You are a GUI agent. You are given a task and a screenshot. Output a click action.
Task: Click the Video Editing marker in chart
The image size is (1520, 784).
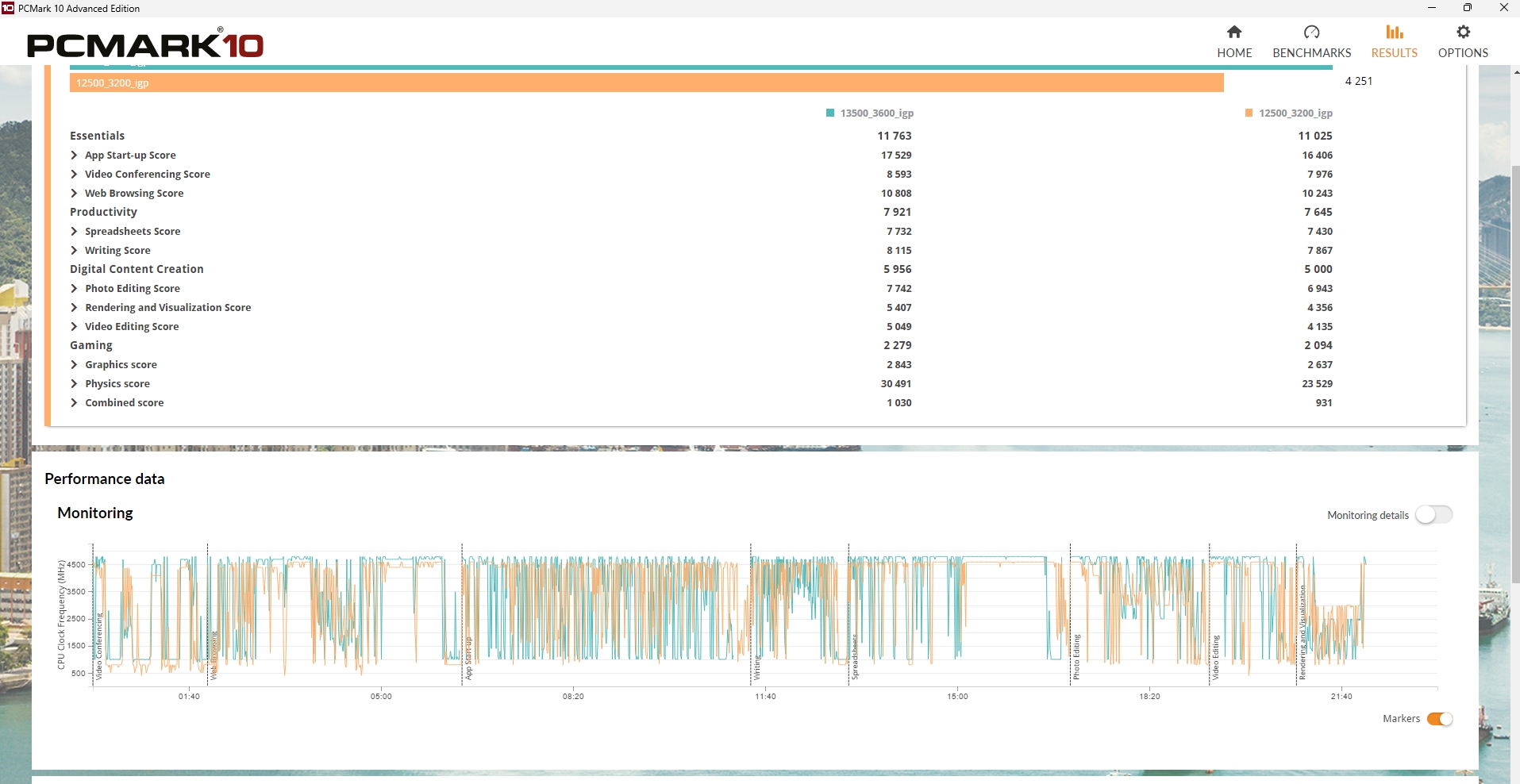pos(1215,658)
